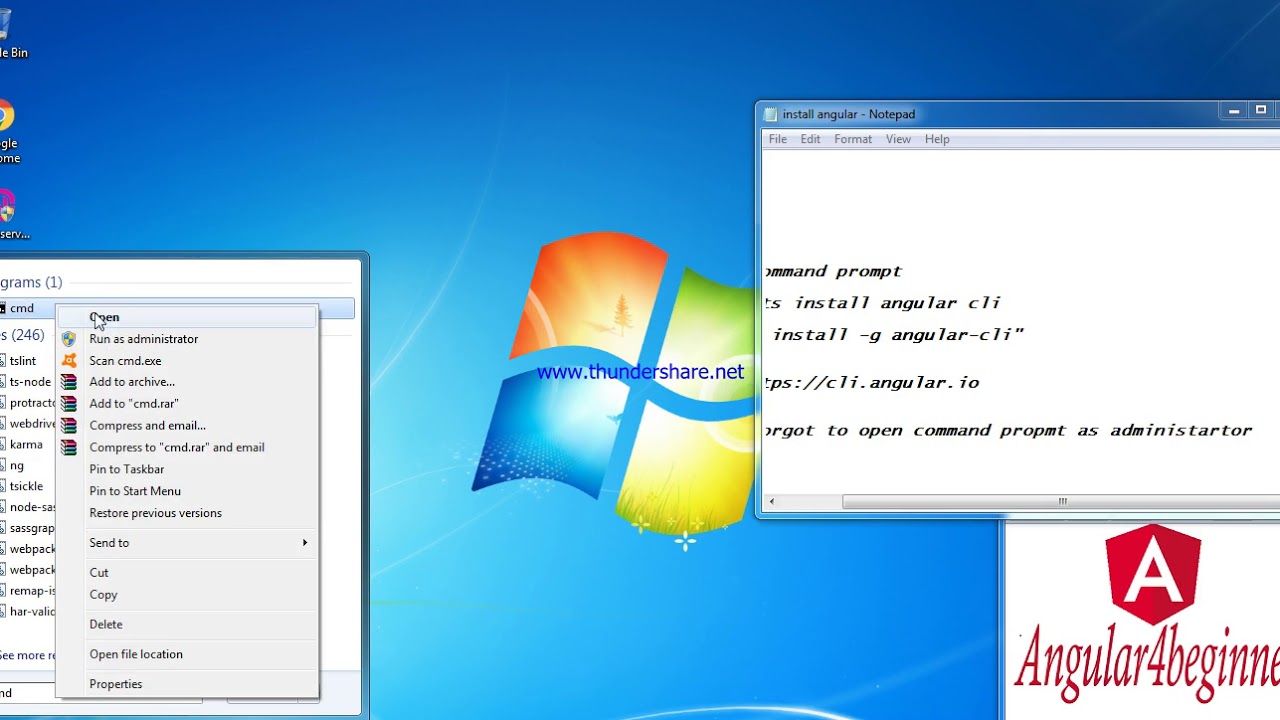
Task: Select the Google Chrome desktop icon
Action: (8, 132)
